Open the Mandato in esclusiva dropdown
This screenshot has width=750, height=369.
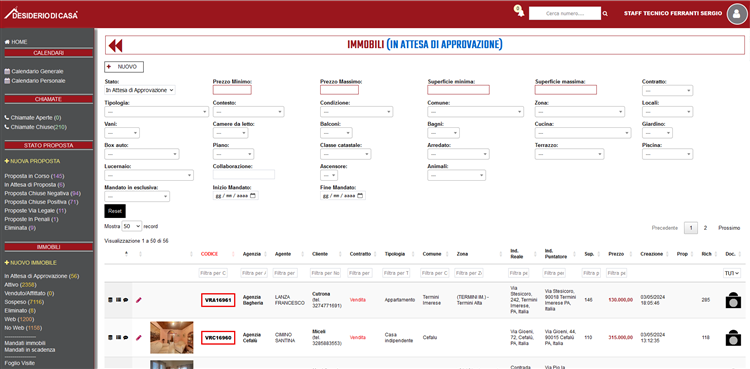[137, 196]
